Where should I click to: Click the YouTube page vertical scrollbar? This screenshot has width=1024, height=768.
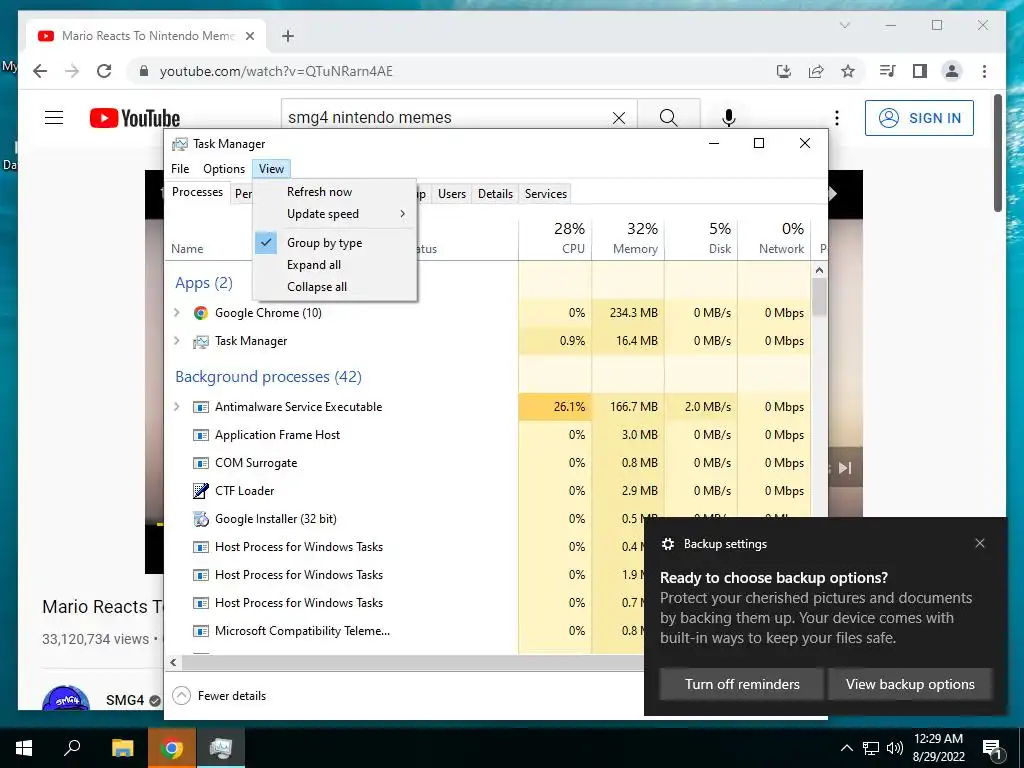pyautogui.click(x=998, y=153)
